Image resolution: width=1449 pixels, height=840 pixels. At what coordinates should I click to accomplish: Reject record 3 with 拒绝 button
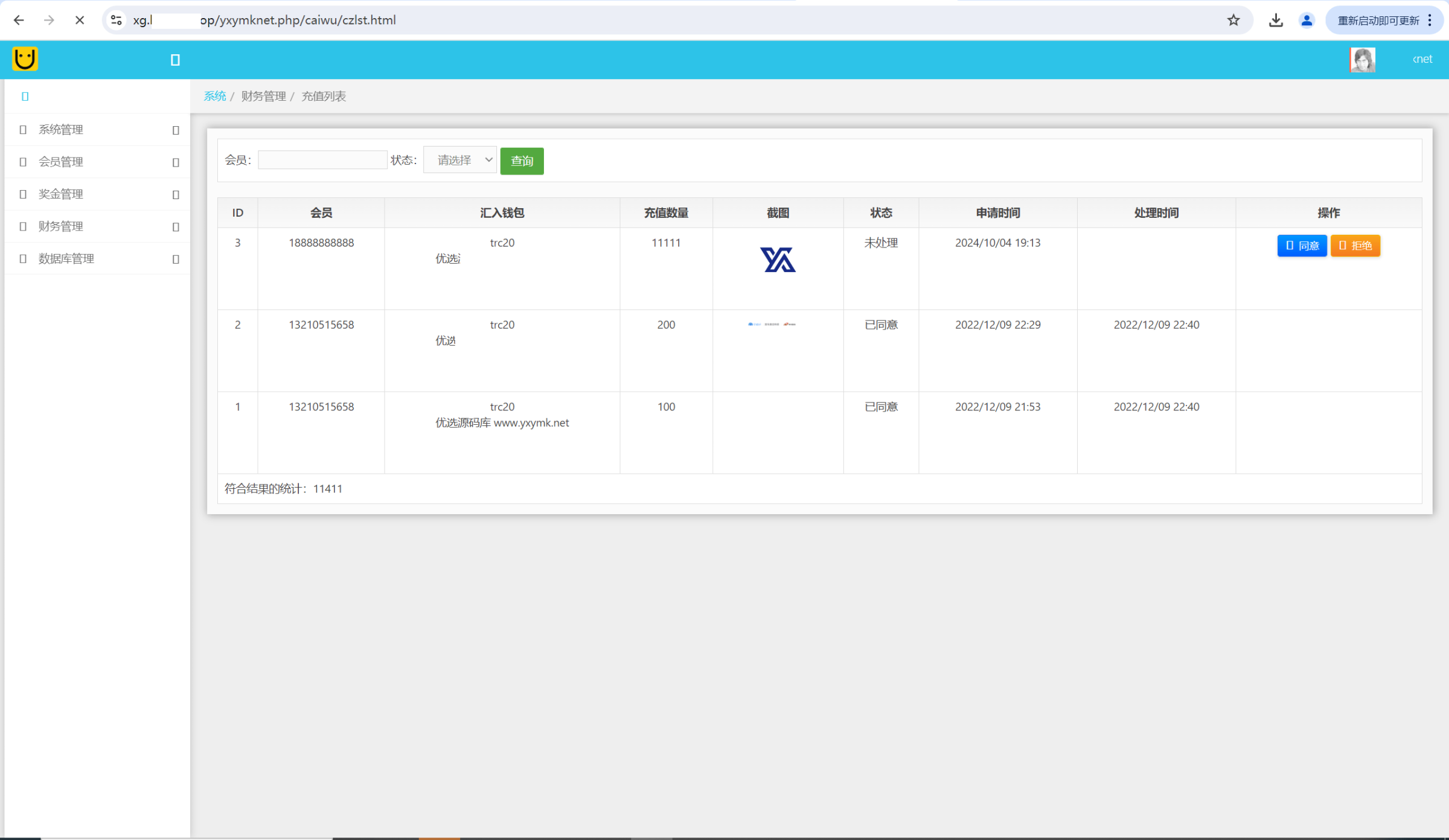click(x=1355, y=246)
